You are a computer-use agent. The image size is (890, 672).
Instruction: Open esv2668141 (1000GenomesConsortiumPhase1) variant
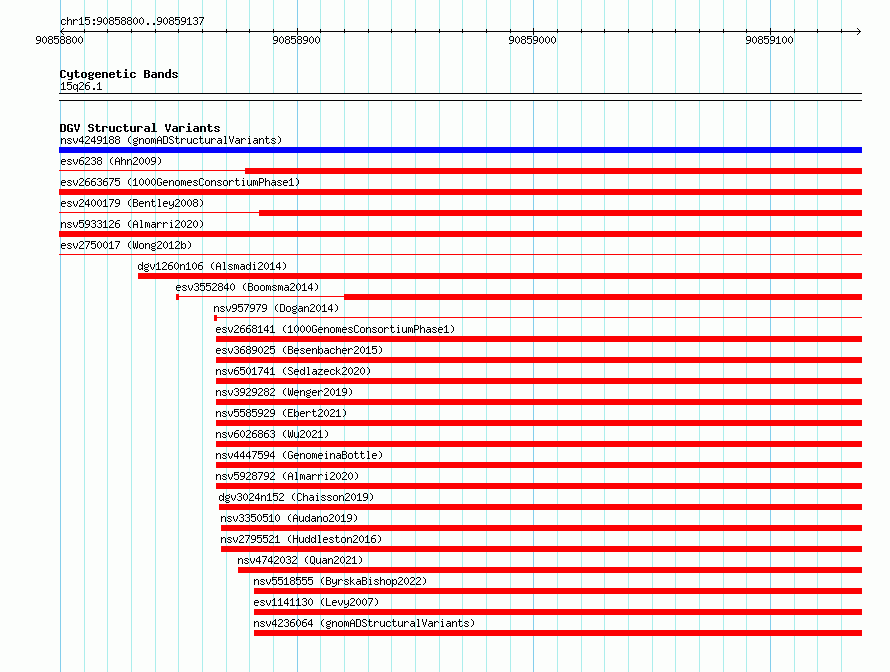335,329
